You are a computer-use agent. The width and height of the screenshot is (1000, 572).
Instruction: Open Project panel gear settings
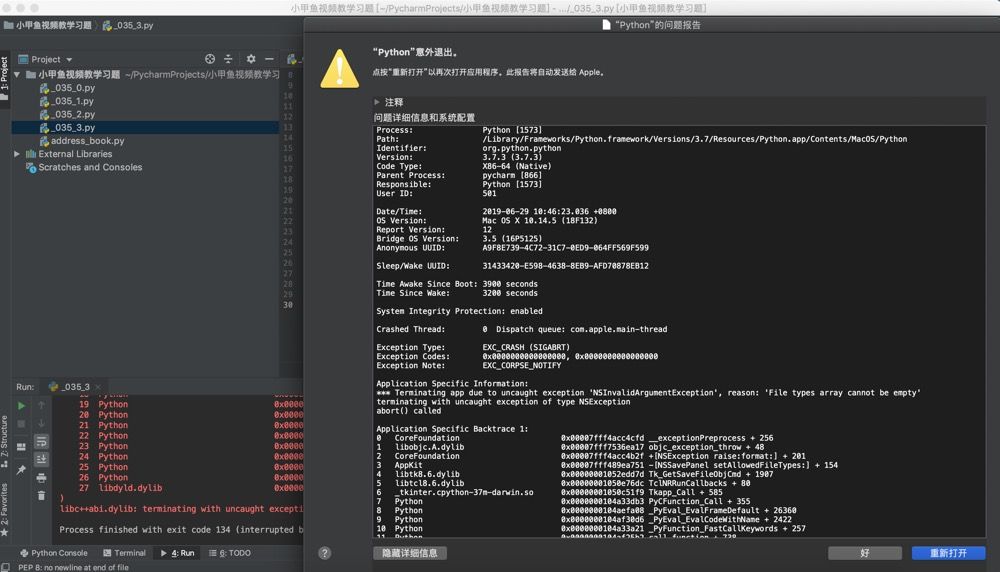pyautogui.click(x=251, y=59)
